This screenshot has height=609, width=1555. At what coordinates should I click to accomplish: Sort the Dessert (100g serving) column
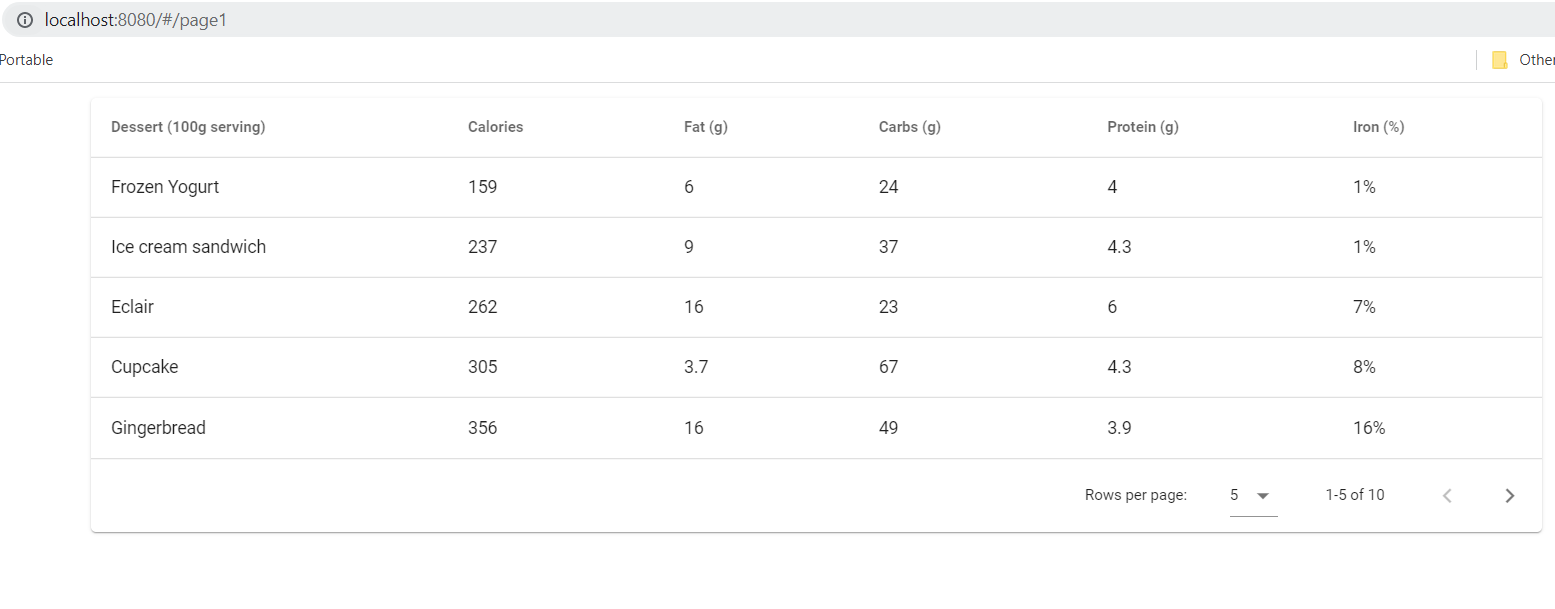pos(187,127)
